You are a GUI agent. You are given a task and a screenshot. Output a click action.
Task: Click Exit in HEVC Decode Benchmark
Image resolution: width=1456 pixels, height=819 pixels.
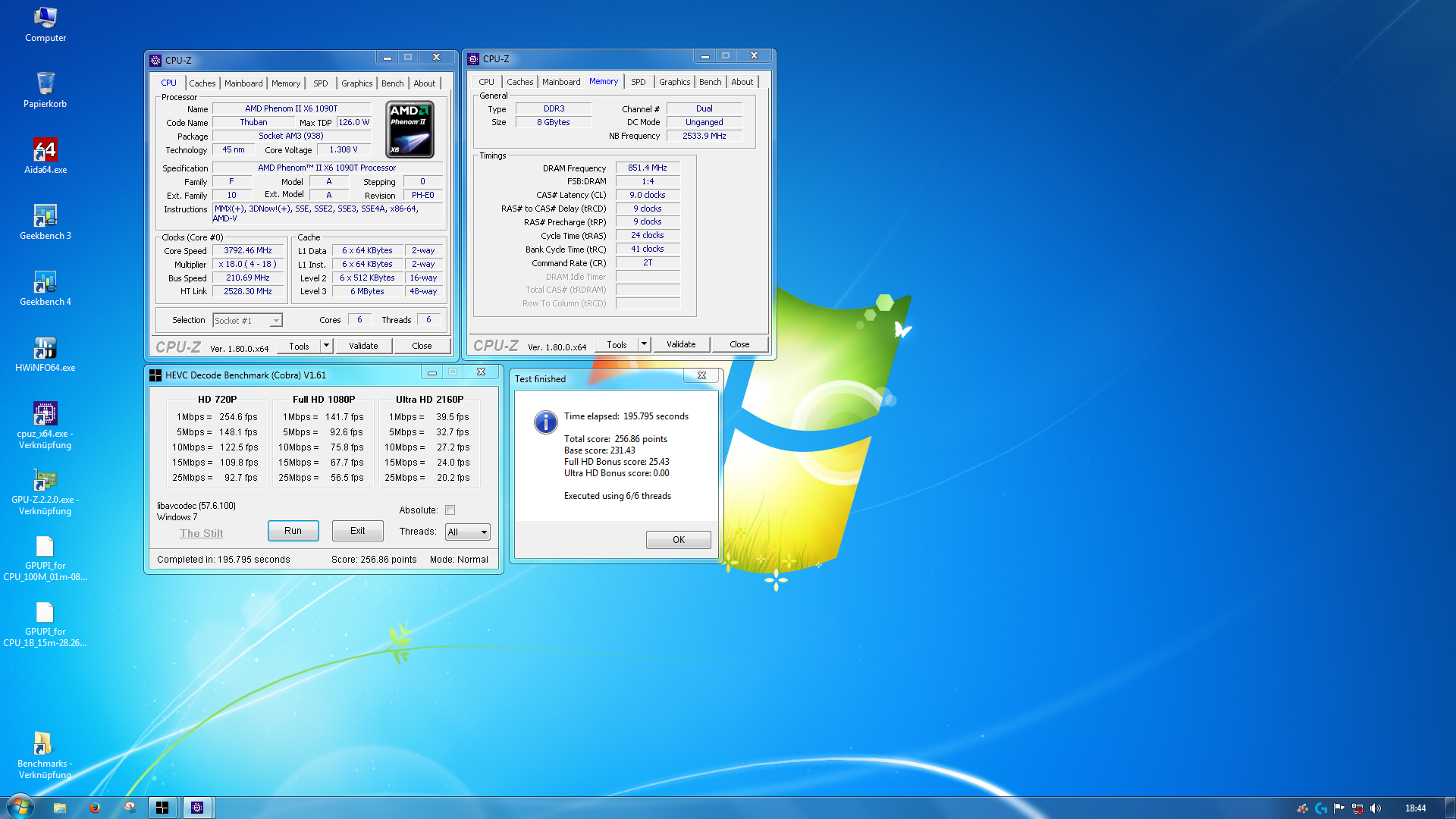[357, 531]
